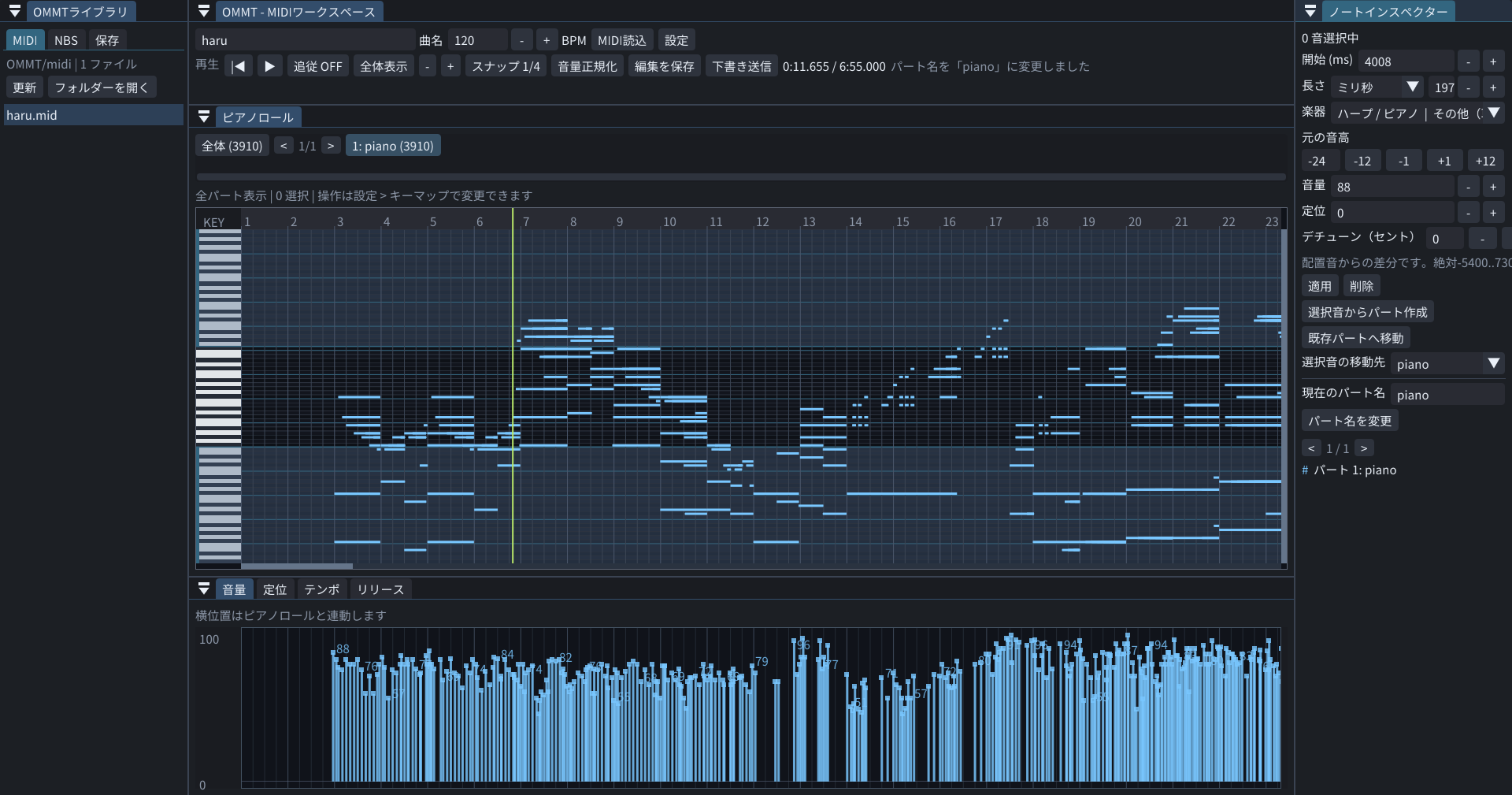Click 選択音からパート作成
The image size is (1512, 795).
[1368, 312]
